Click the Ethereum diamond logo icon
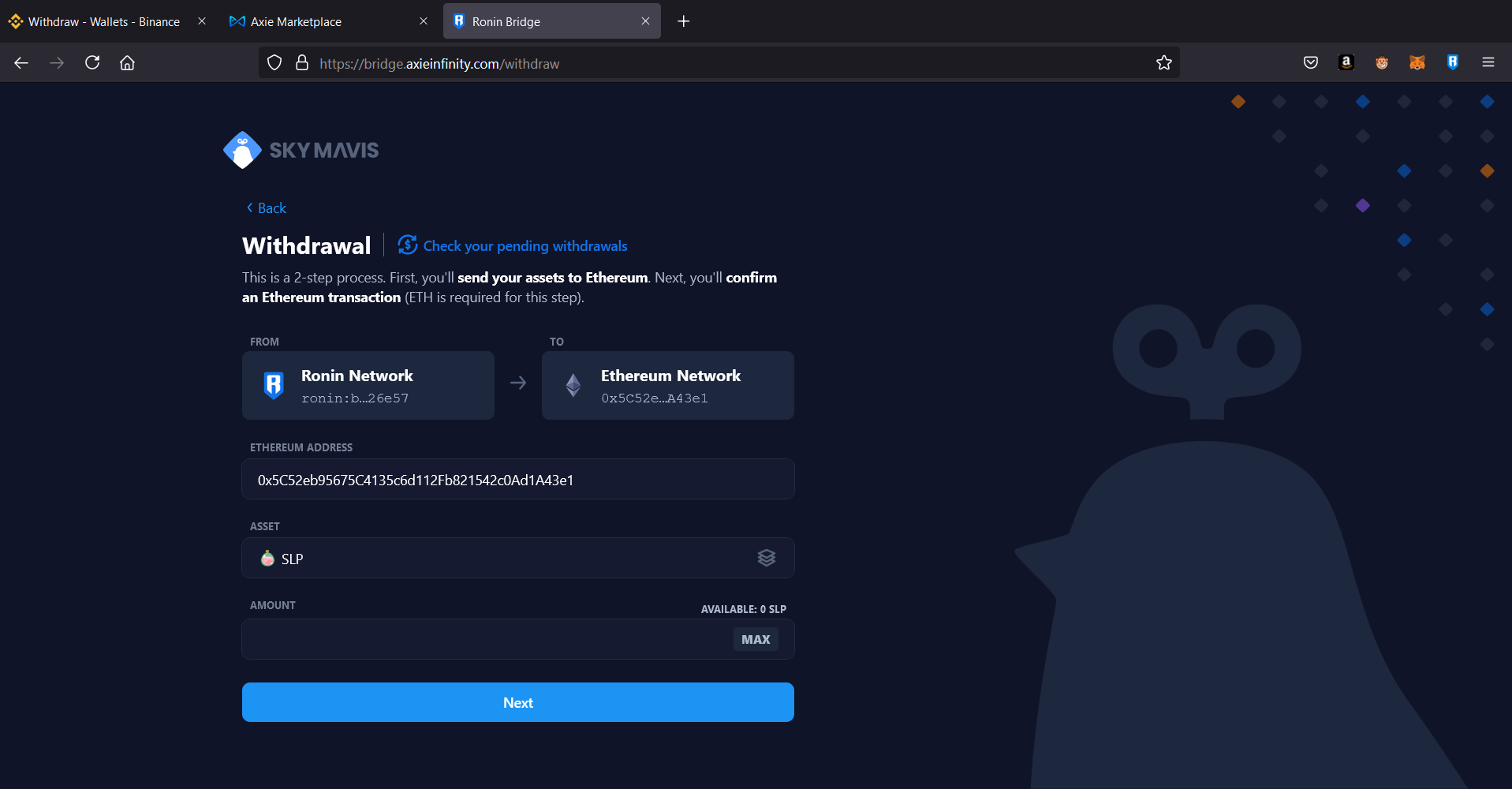Viewport: 1512px width, 789px height. (573, 385)
